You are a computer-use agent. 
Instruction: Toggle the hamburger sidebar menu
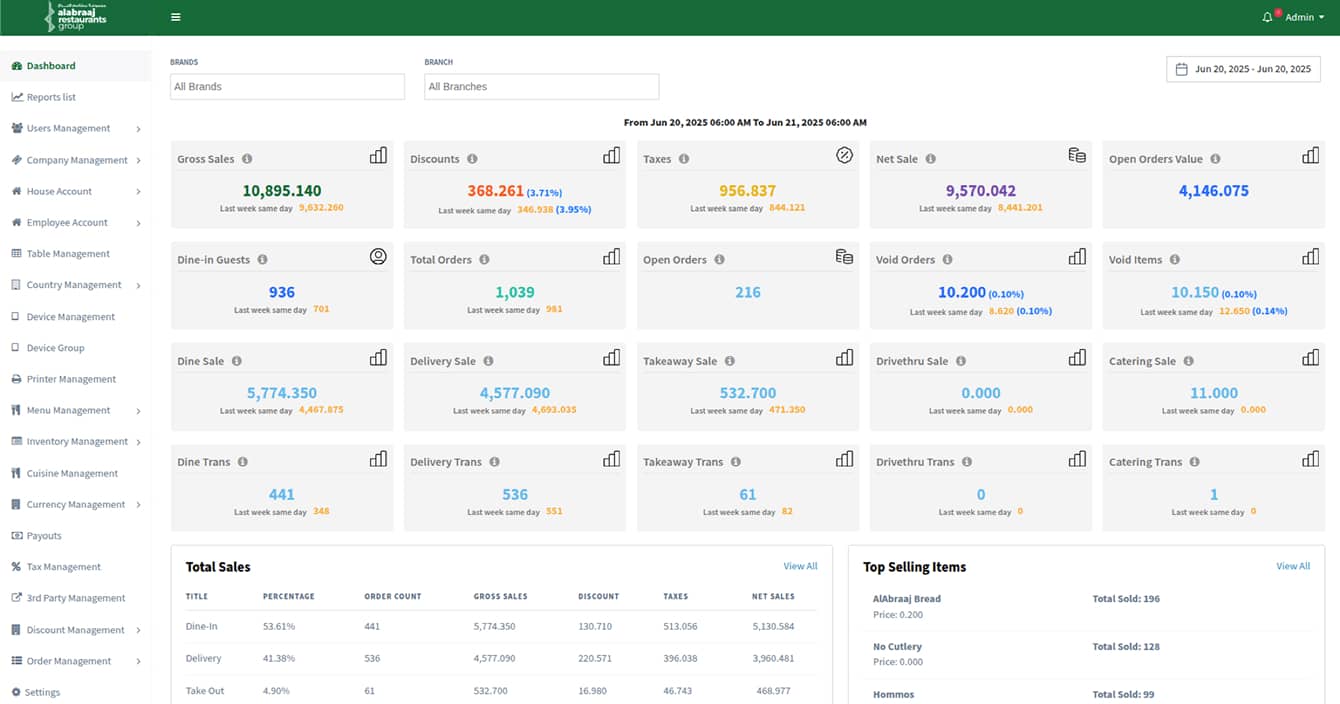[x=176, y=17]
